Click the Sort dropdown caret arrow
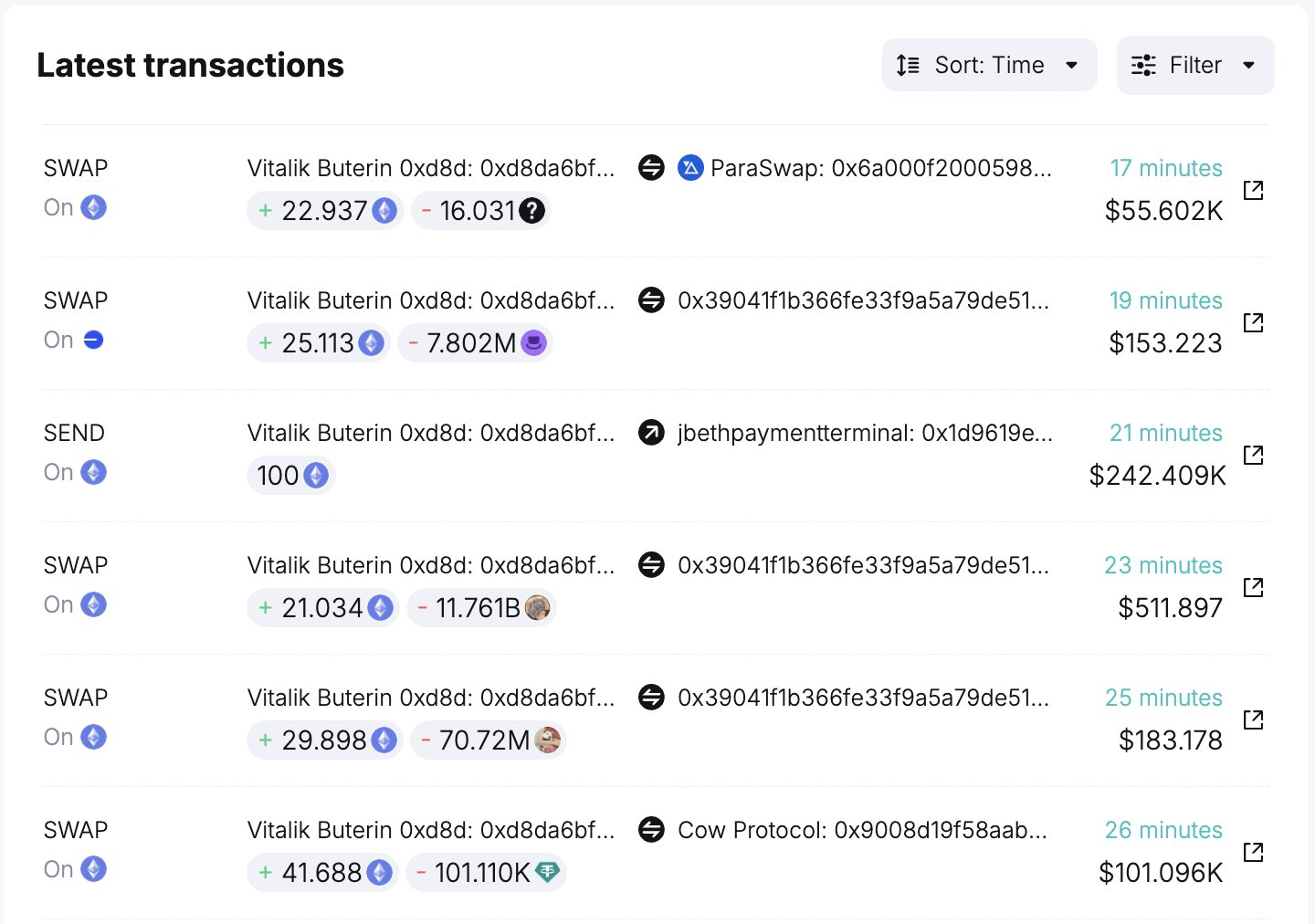Image resolution: width=1315 pixels, height=924 pixels. pos(1072,65)
